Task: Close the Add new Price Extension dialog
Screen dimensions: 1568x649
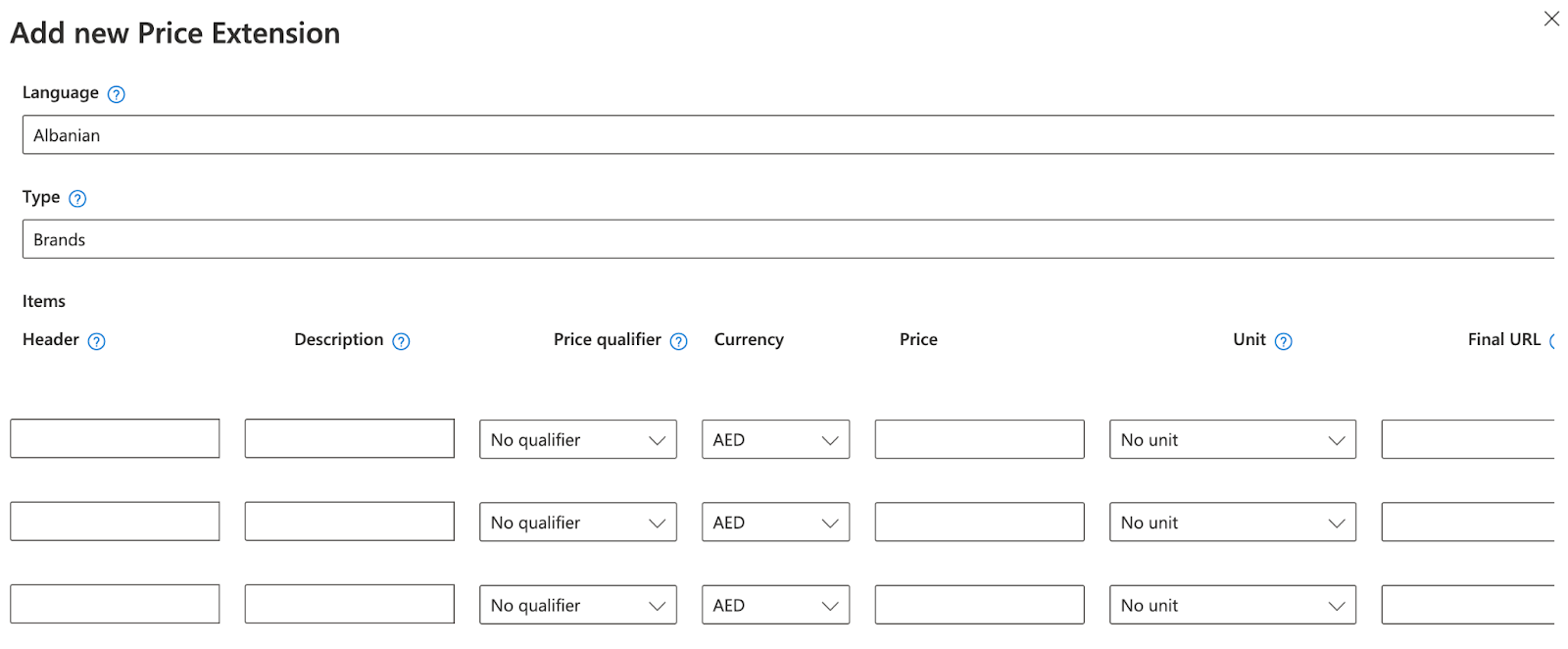Action: point(1551,19)
